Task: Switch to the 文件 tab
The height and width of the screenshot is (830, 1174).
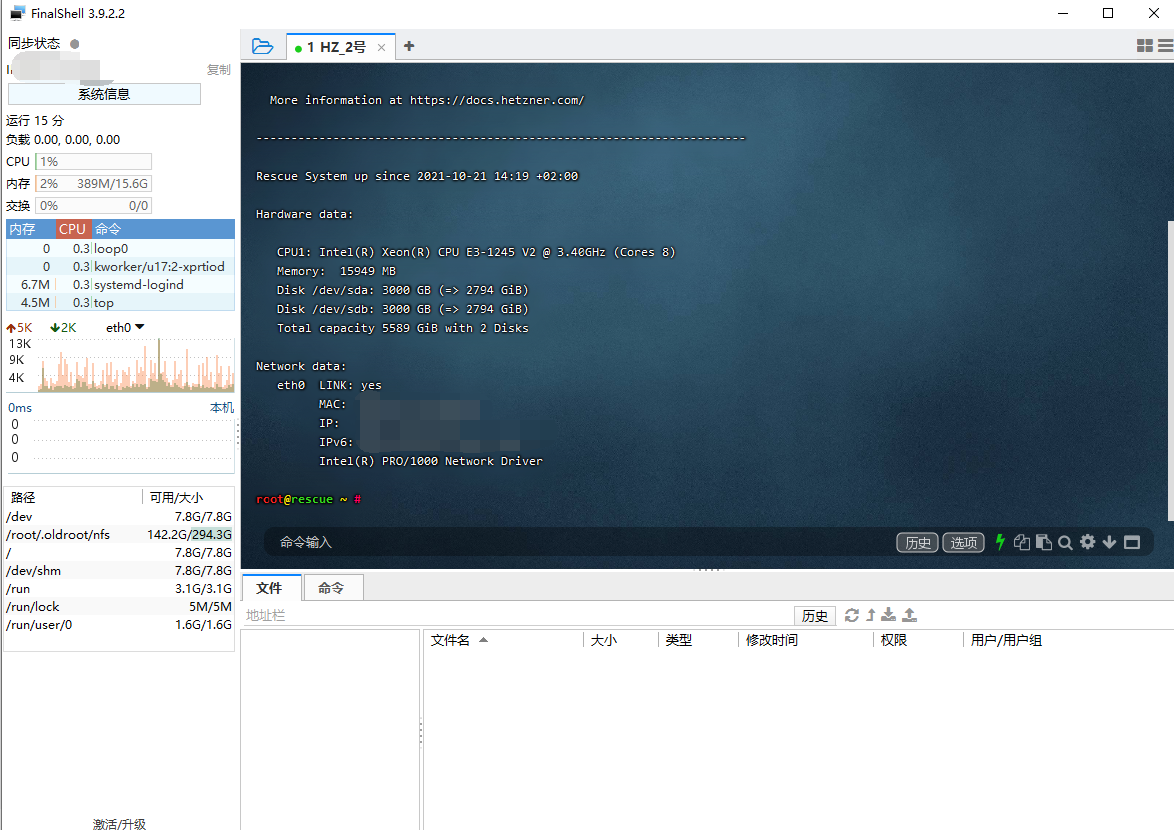Action: (x=270, y=588)
